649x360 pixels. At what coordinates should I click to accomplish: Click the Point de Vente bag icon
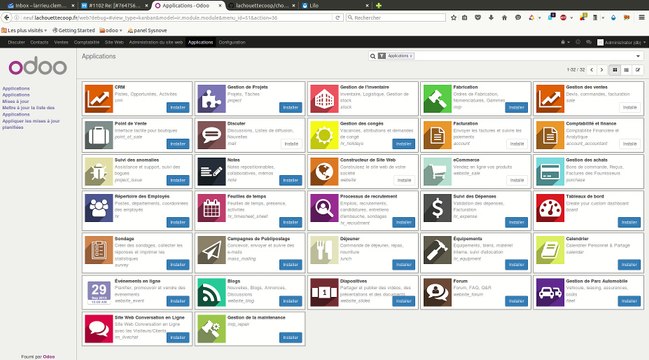coord(99,135)
